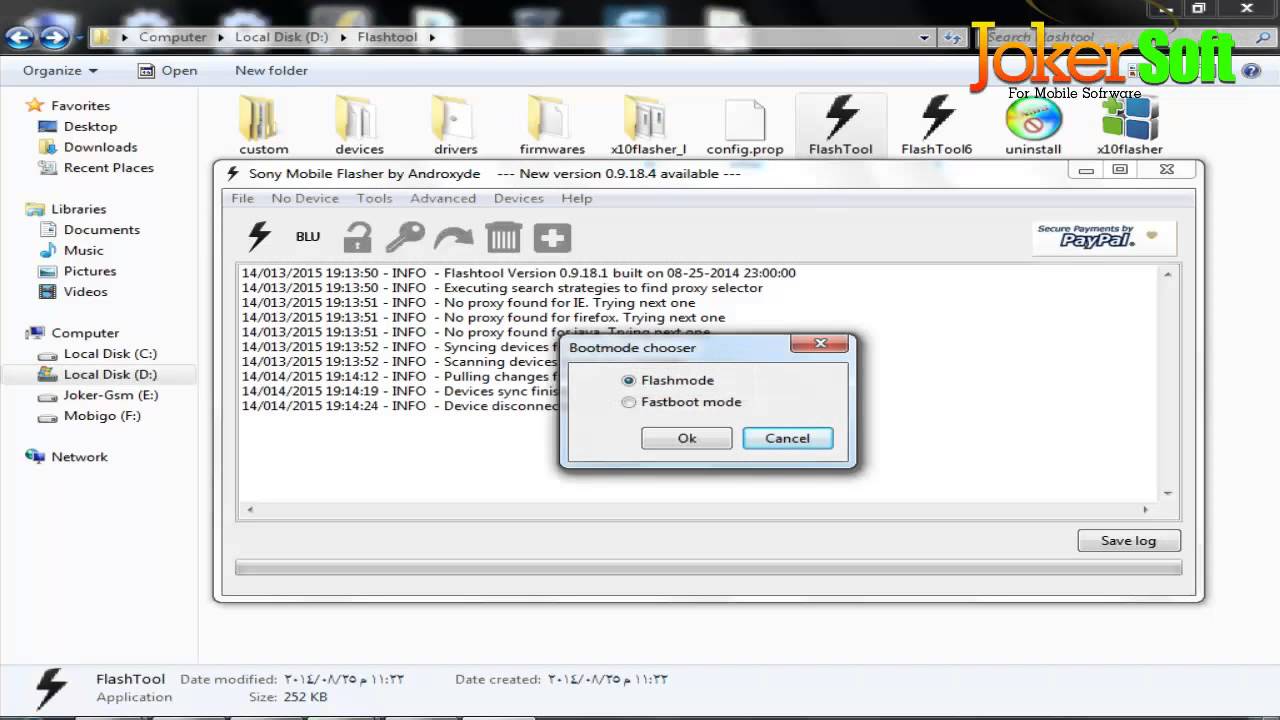Click the Explorer back navigation arrow
1280x720 pixels.
20,38
